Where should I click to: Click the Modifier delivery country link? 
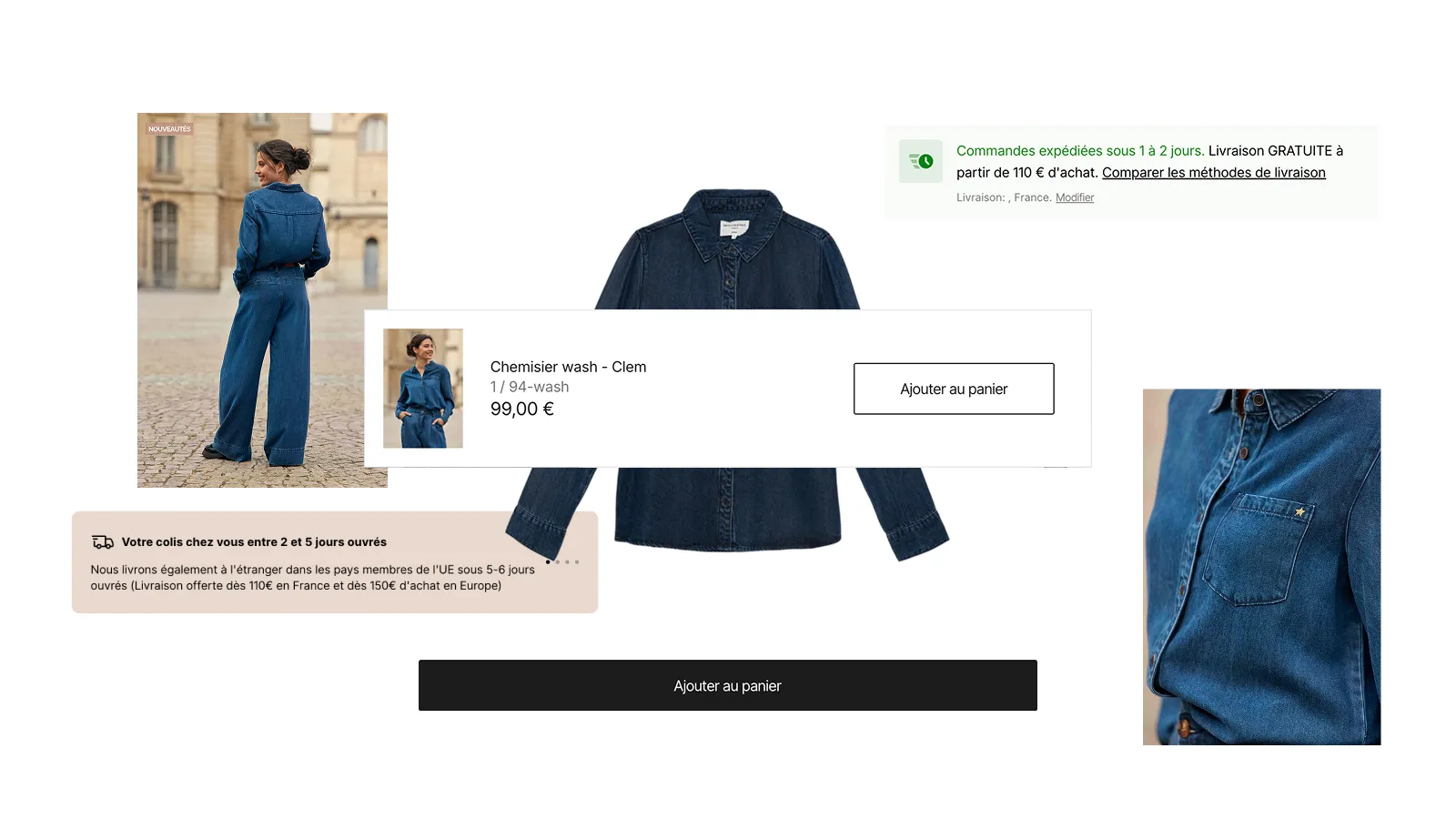pyautogui.click(x=1075, y=197)
